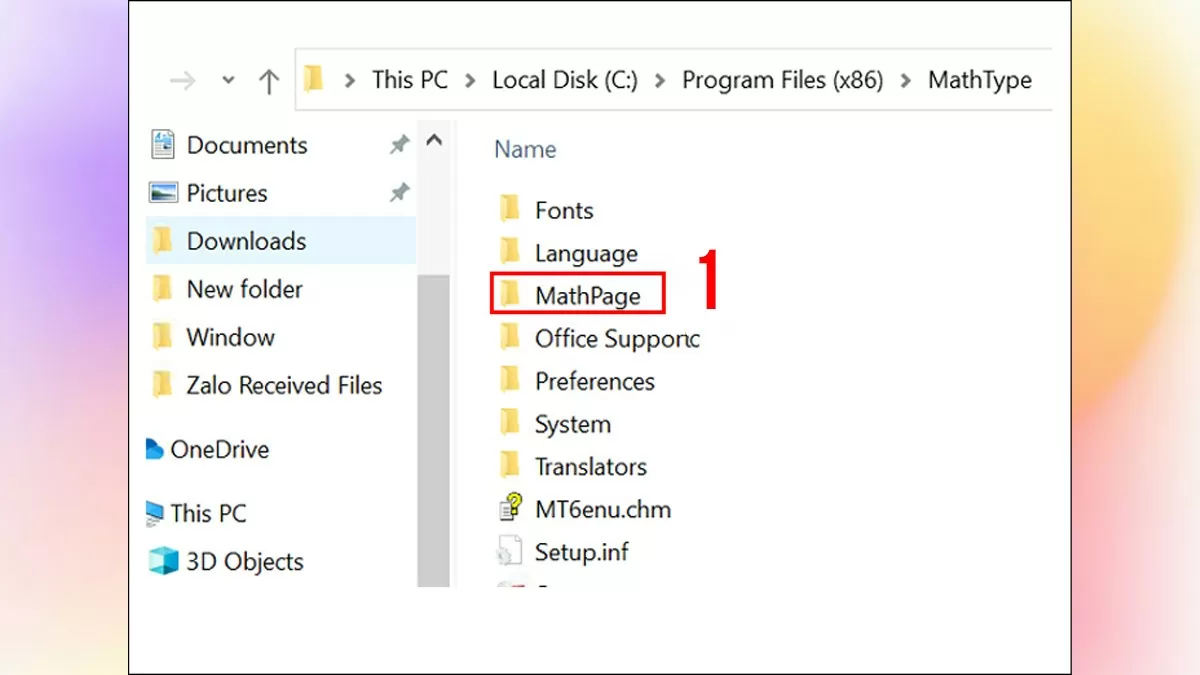
Task: Expand the chevron after This PC breadcrumb
Action: point(470,81)
